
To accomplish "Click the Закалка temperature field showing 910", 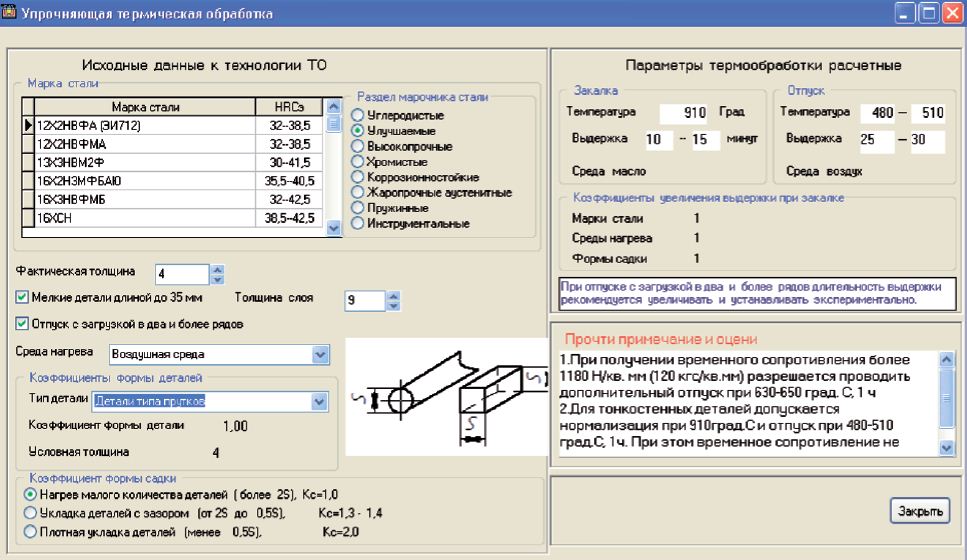I will pyautogui.click(x=683, y=113).
